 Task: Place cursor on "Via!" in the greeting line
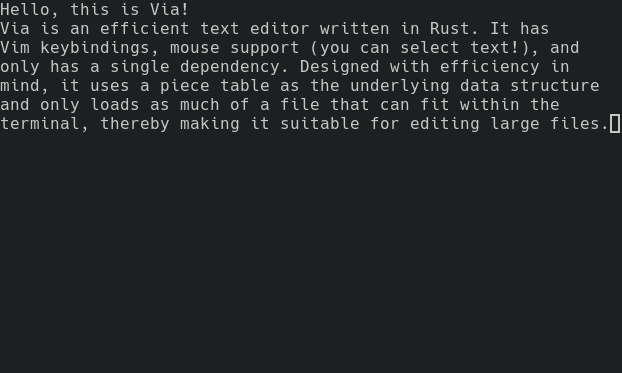[170, 10]
